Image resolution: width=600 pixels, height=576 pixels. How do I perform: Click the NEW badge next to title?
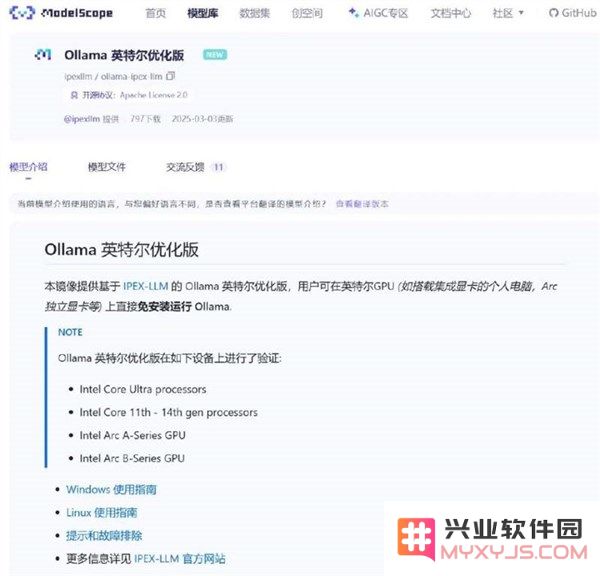215,55
